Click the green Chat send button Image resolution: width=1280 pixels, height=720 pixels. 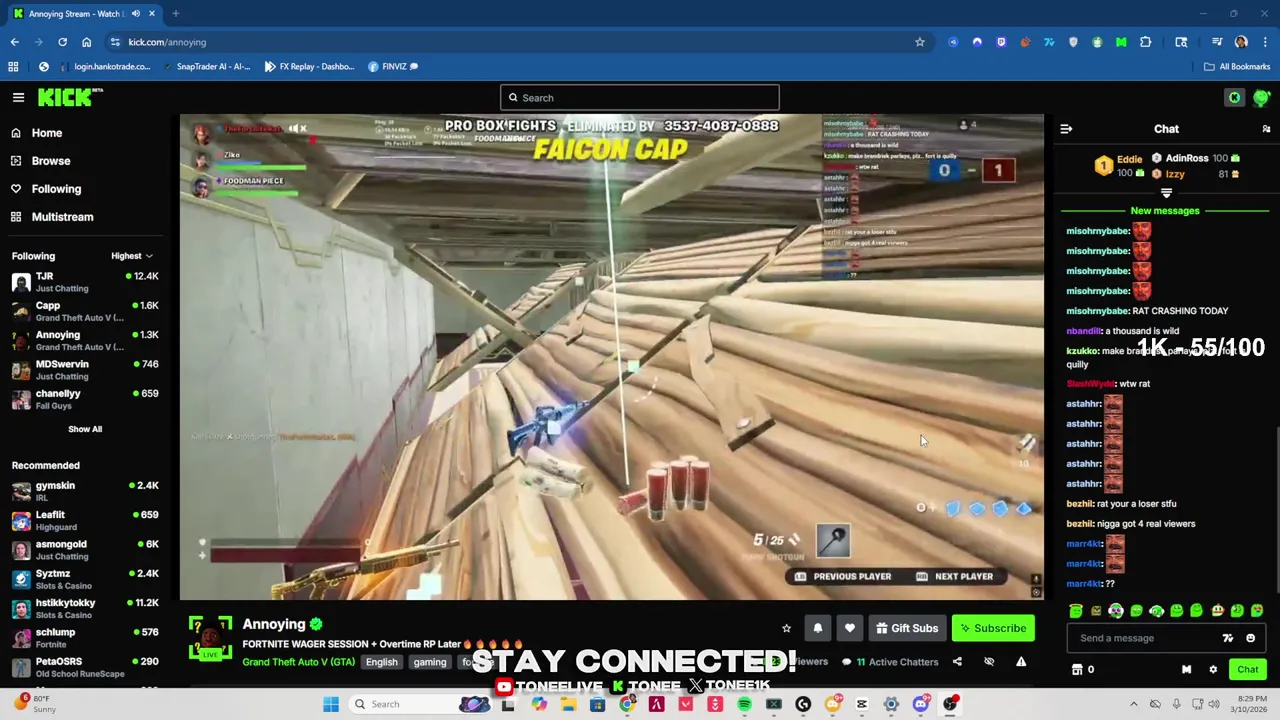[x=1247, y=670]
